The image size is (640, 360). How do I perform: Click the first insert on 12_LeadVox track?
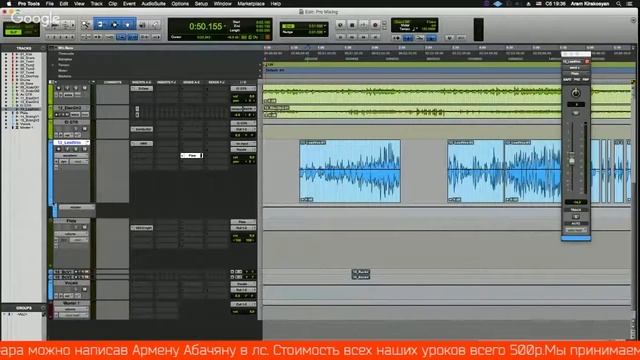[142, 144]
